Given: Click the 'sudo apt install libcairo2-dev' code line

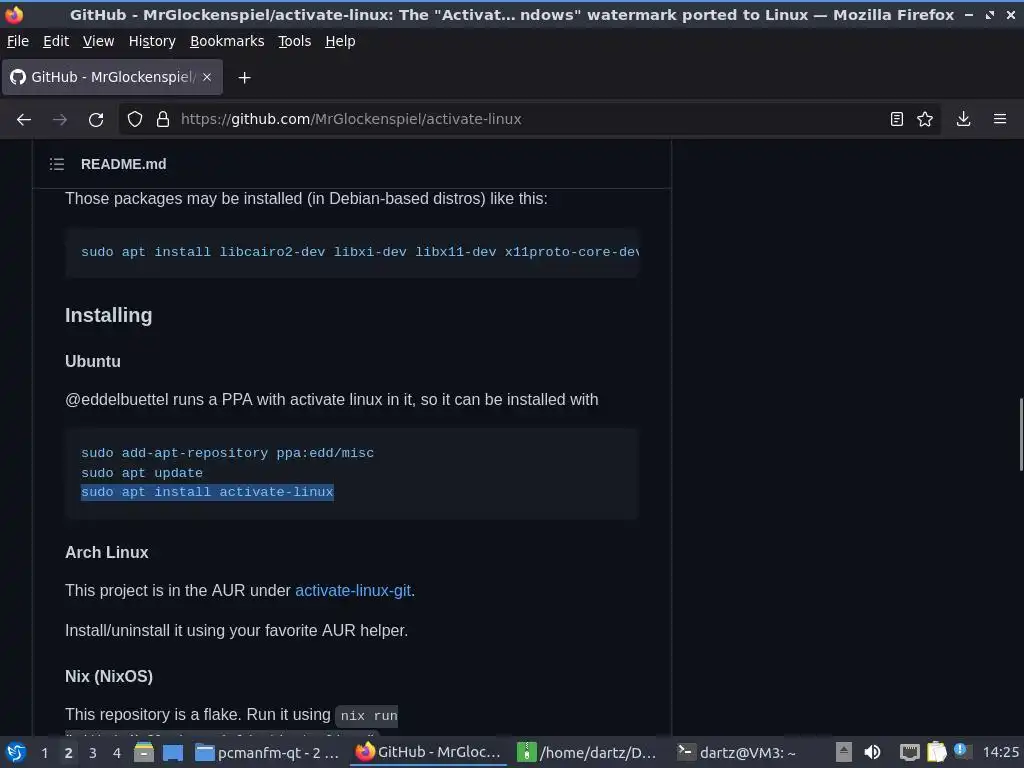Looking at the screenshot, I should coord(359,252).
